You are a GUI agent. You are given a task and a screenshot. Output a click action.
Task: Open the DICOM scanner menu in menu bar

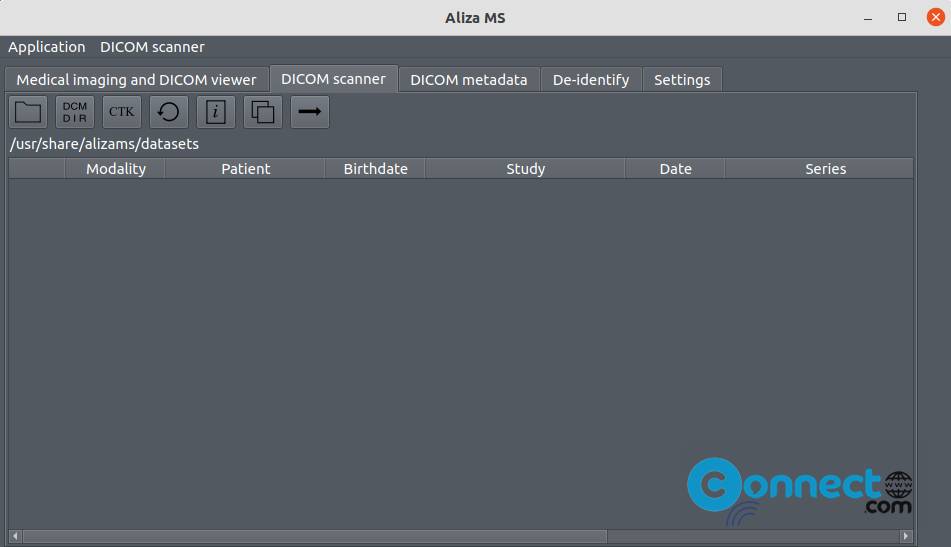click(x=152, y=47)
